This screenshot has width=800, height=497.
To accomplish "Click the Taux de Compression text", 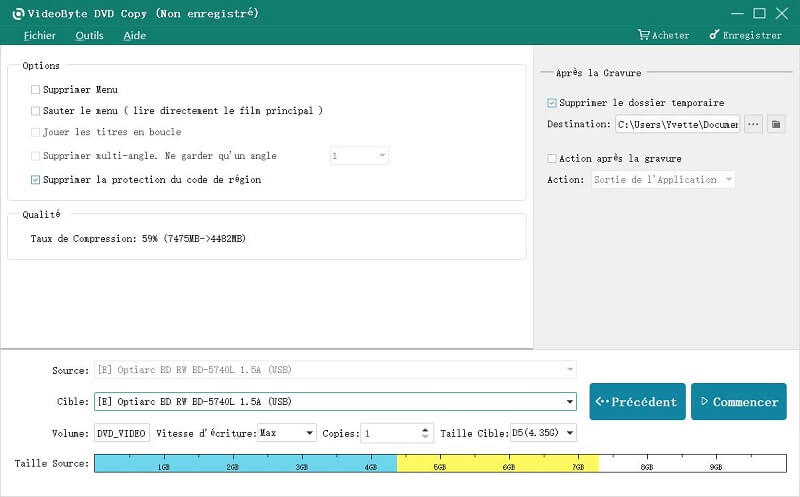I will (138, 239).
